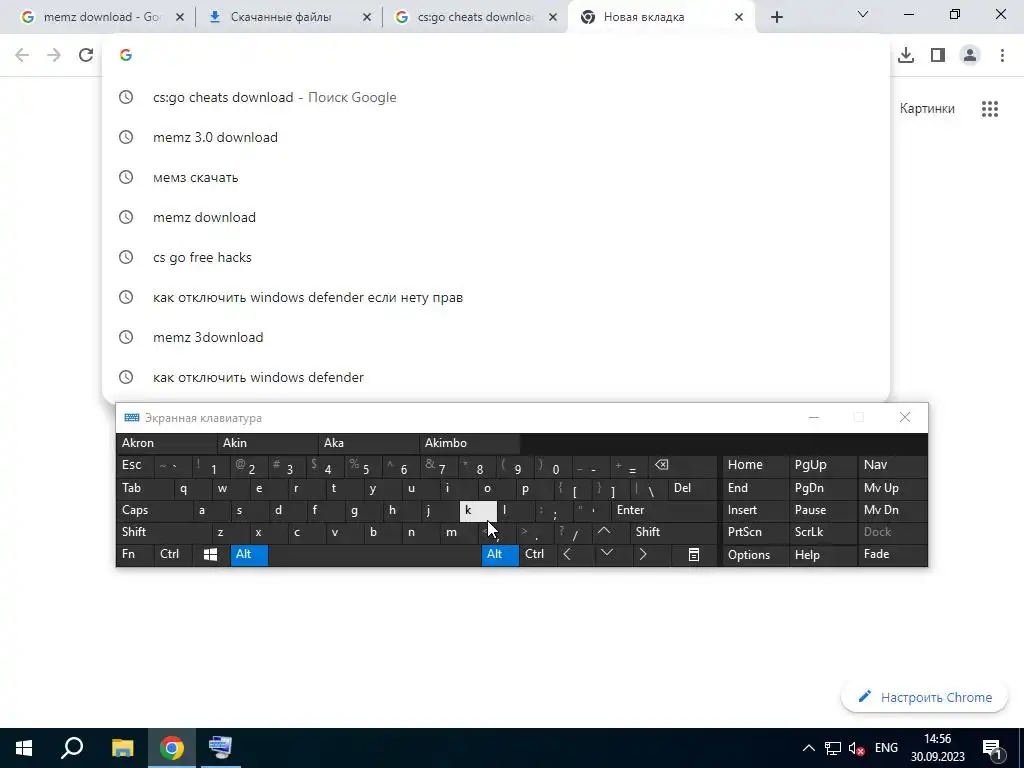
Task: Choose suggestion 'как отключить windows defender'
Action: (x=496, y=377)
